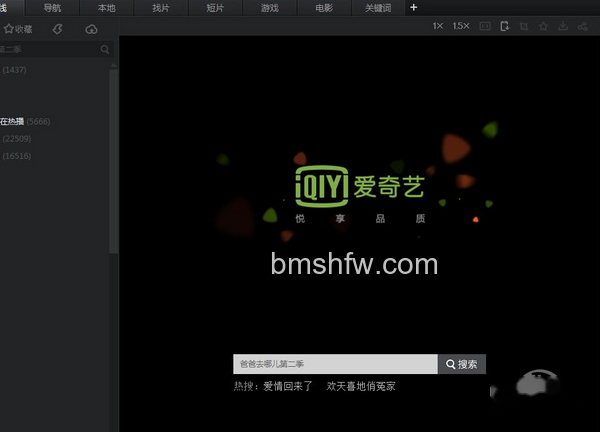The image size is (600, 432).
Task: Switch to the 关键词 tab
Action: click(378, 8)
